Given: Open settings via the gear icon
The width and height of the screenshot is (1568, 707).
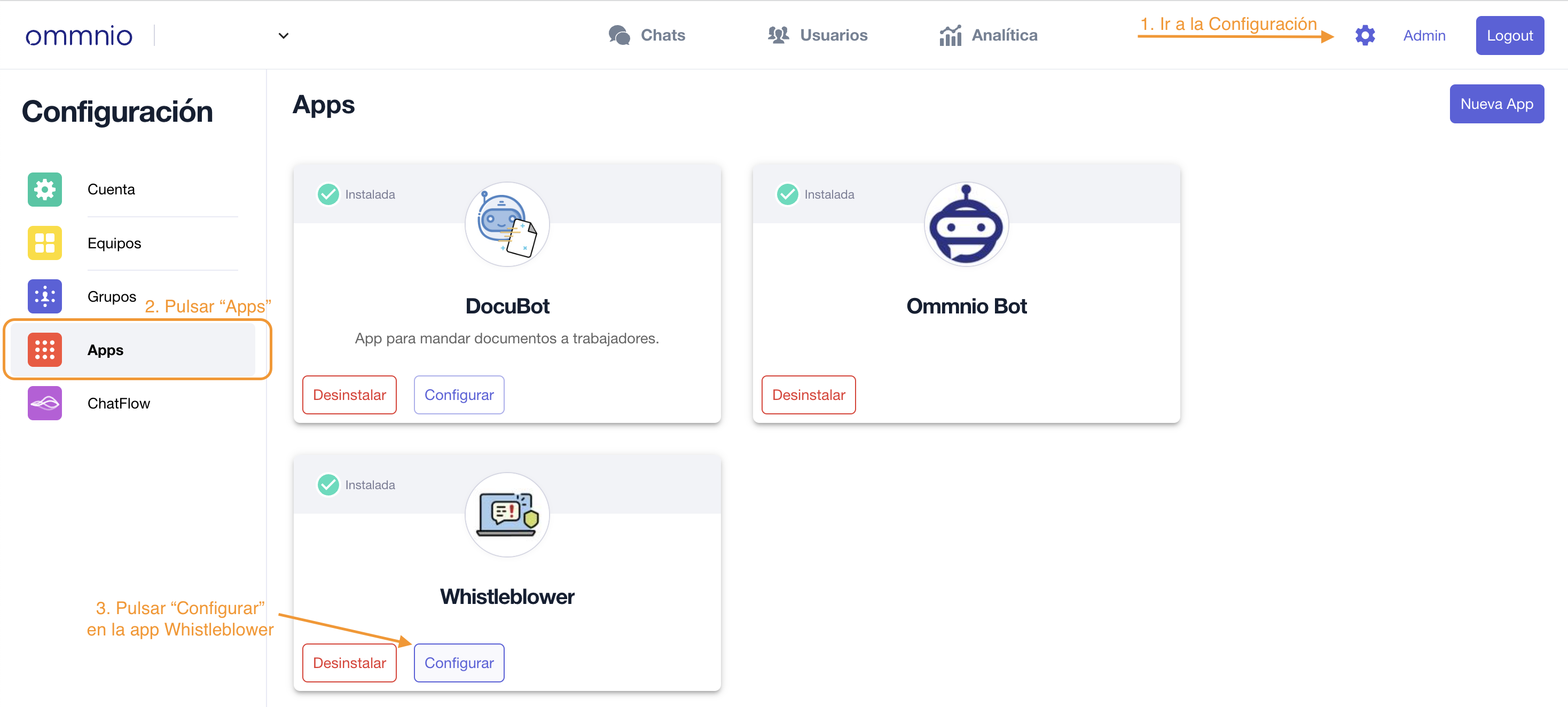Looking at the screenshot, I should 1365,35.
